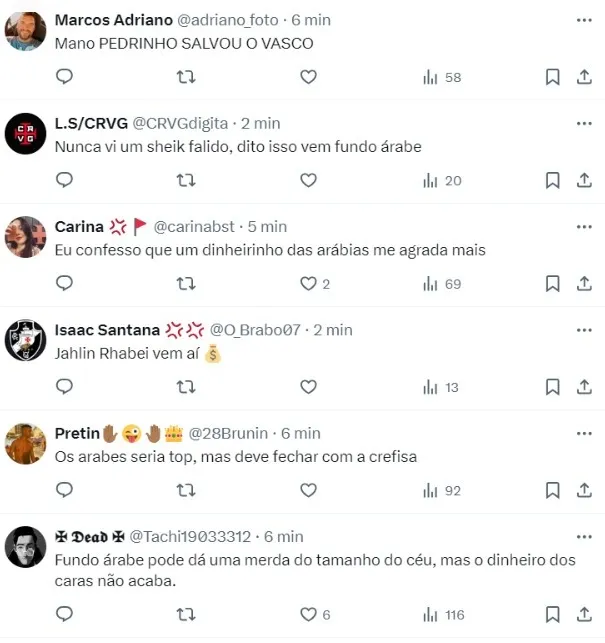
Task: Open the @CRVGdigita profile handle
Action: [180, 123]
